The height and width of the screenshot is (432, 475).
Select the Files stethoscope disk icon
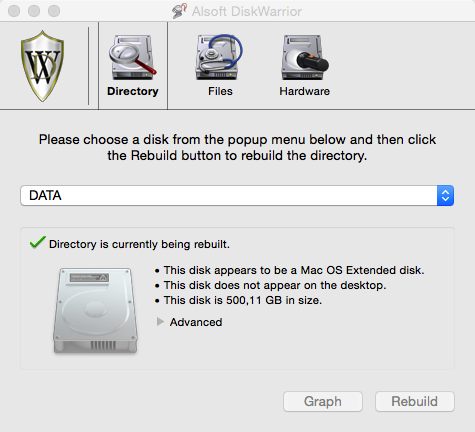click(x=219, y=57)
